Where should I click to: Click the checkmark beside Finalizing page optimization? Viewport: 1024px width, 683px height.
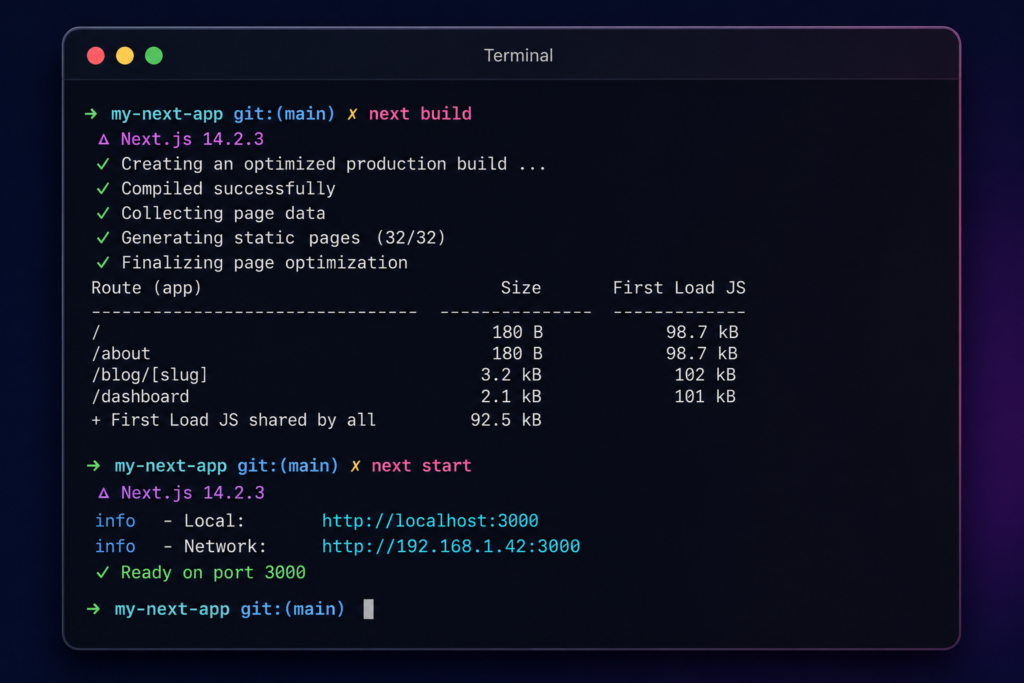[103, 263]
